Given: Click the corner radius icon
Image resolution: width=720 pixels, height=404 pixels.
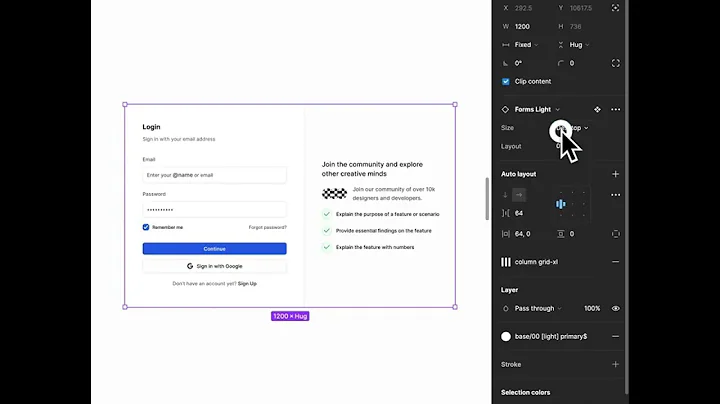Looking at the screenshot, I should tap(561, 63).
